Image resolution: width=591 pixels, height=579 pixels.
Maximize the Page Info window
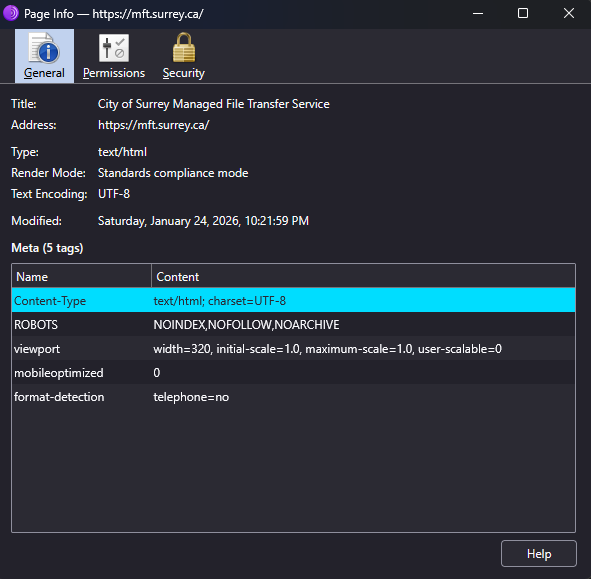pos(523,14)
